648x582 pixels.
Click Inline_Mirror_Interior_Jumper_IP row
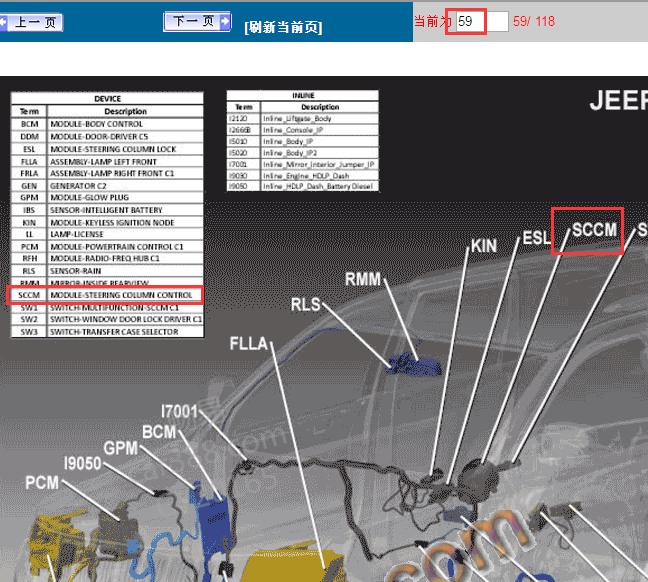click(x=303, y=165)
